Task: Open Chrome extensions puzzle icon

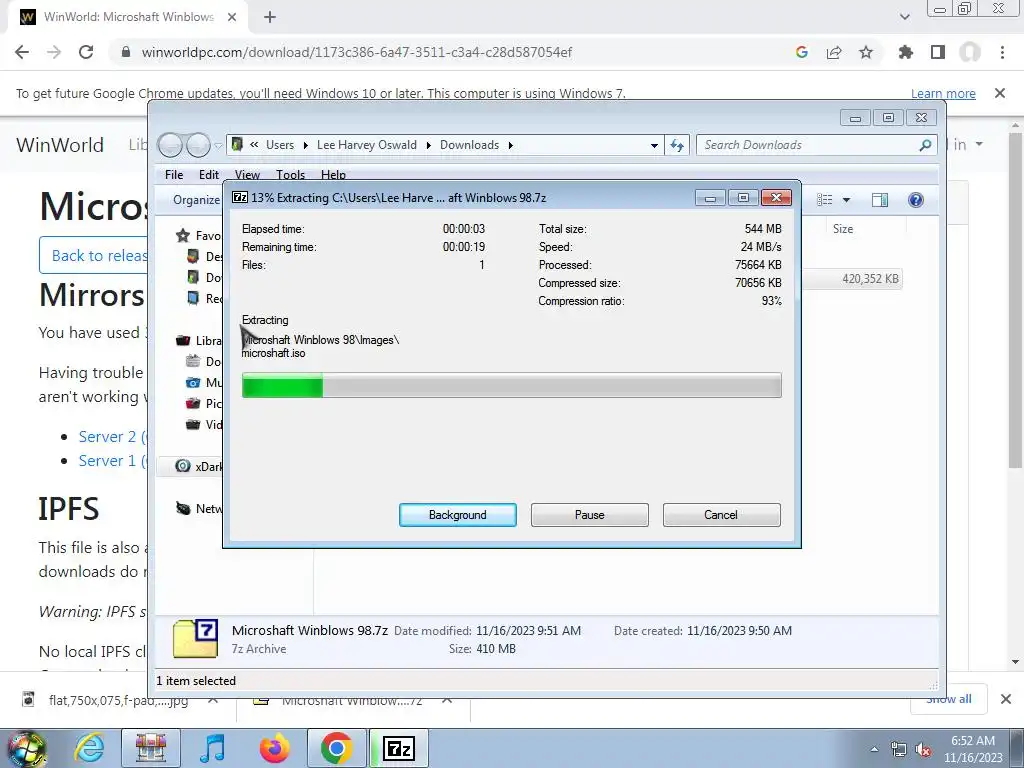Action: pyautogui.click(x=906, y=52)
